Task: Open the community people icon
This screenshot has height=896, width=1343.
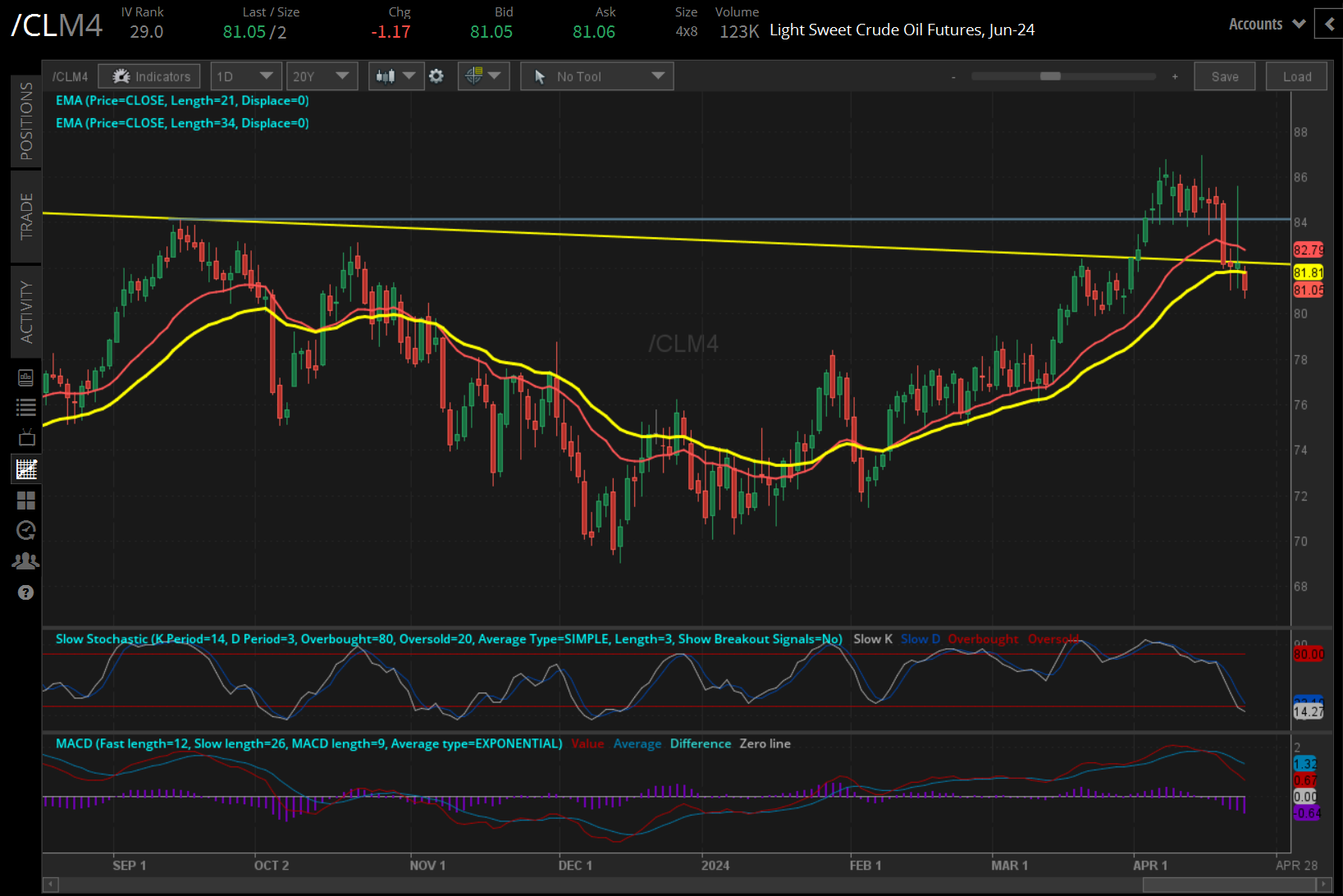Action: click(25, 560)
